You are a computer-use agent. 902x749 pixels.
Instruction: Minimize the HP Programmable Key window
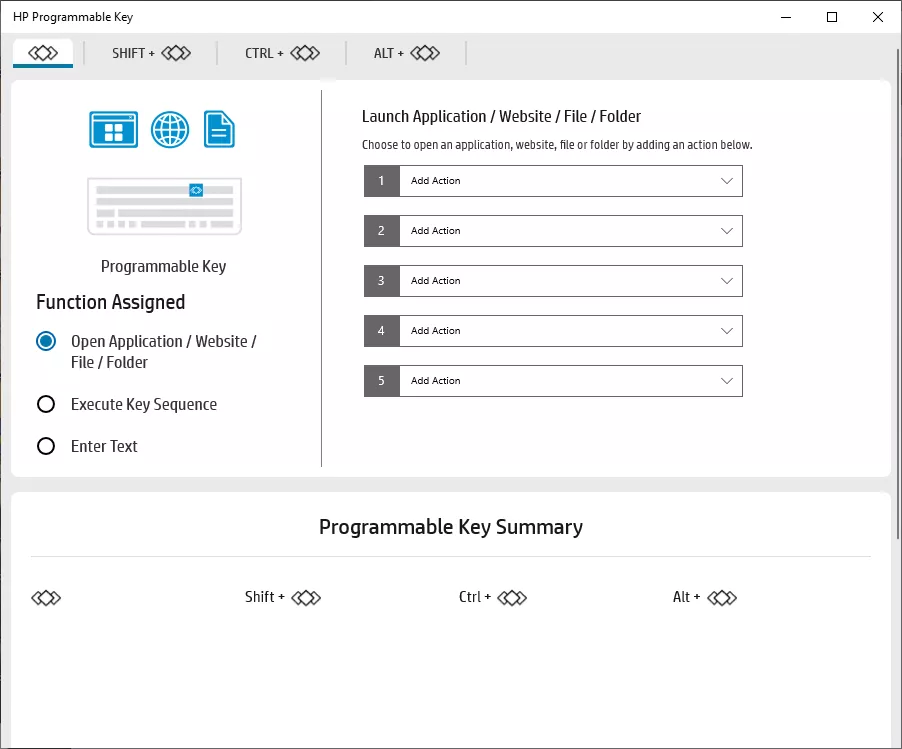click(x=786, y=17)
